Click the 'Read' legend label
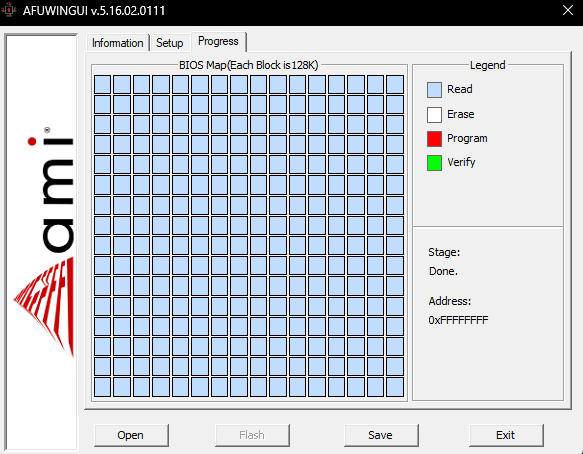The image size is (583, 454). (460, 89)
